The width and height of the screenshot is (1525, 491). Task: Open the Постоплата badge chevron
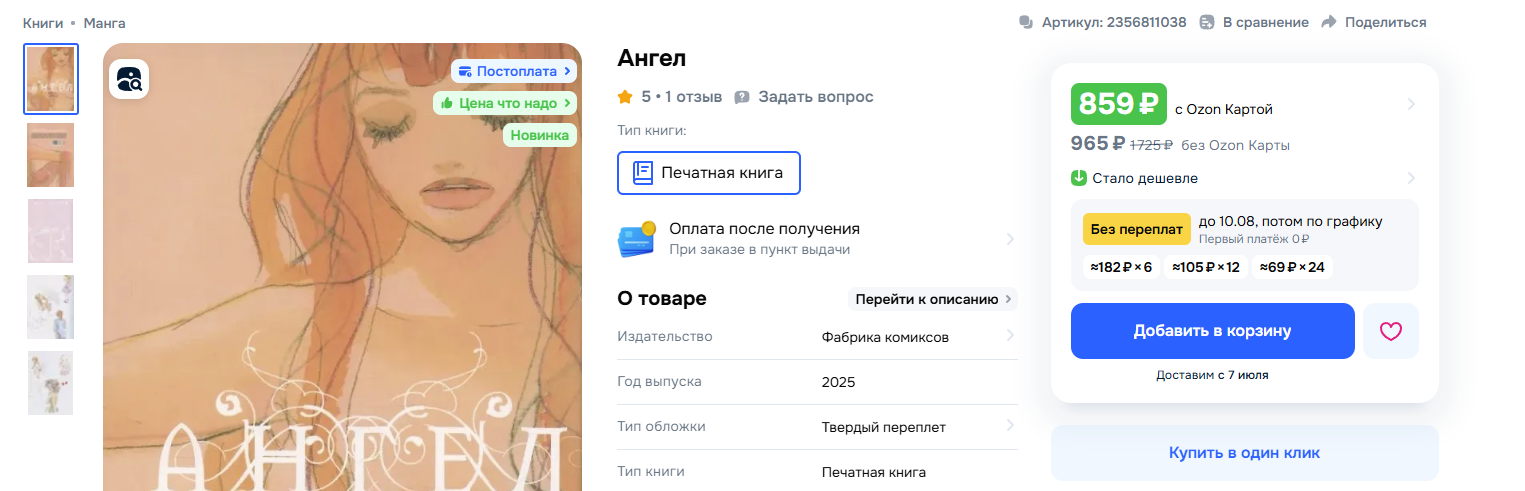(568, 71)
